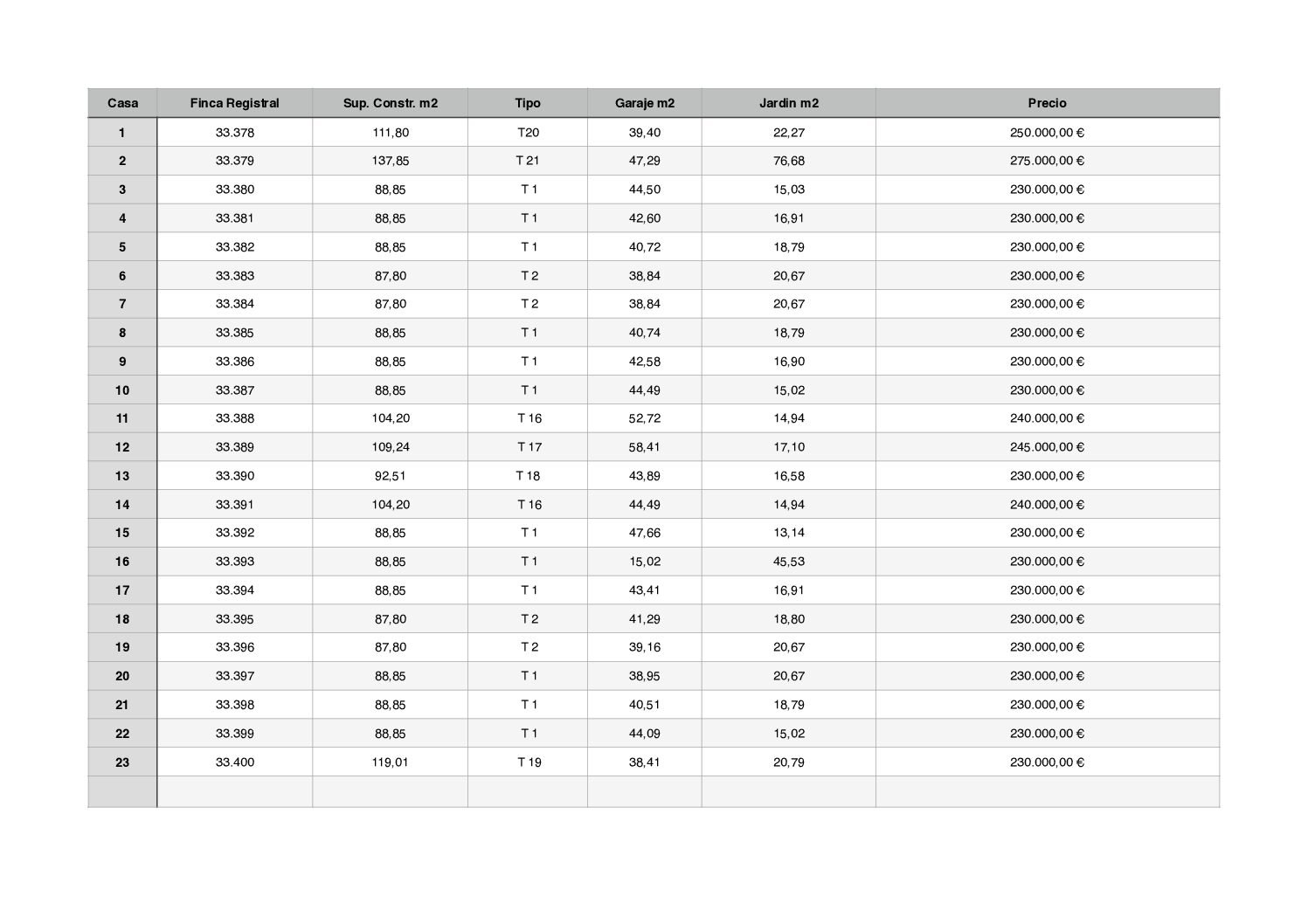Image resolution: width=1308 pixels, height=924 pixels.
Task: Select the 58,41 garage area cell
Action: coord(645,447)
